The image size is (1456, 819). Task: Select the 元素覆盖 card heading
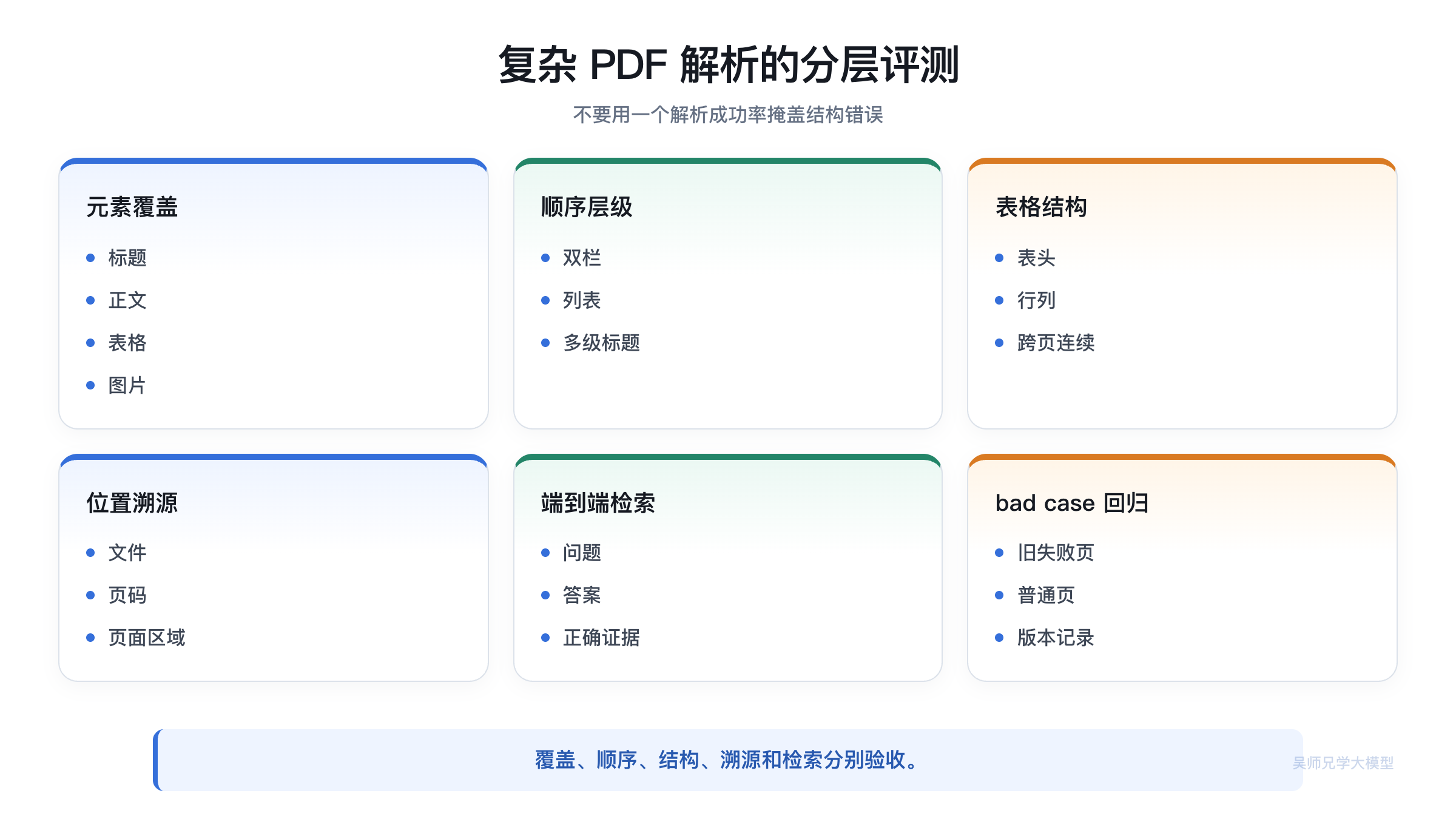(x=132, y=207)
